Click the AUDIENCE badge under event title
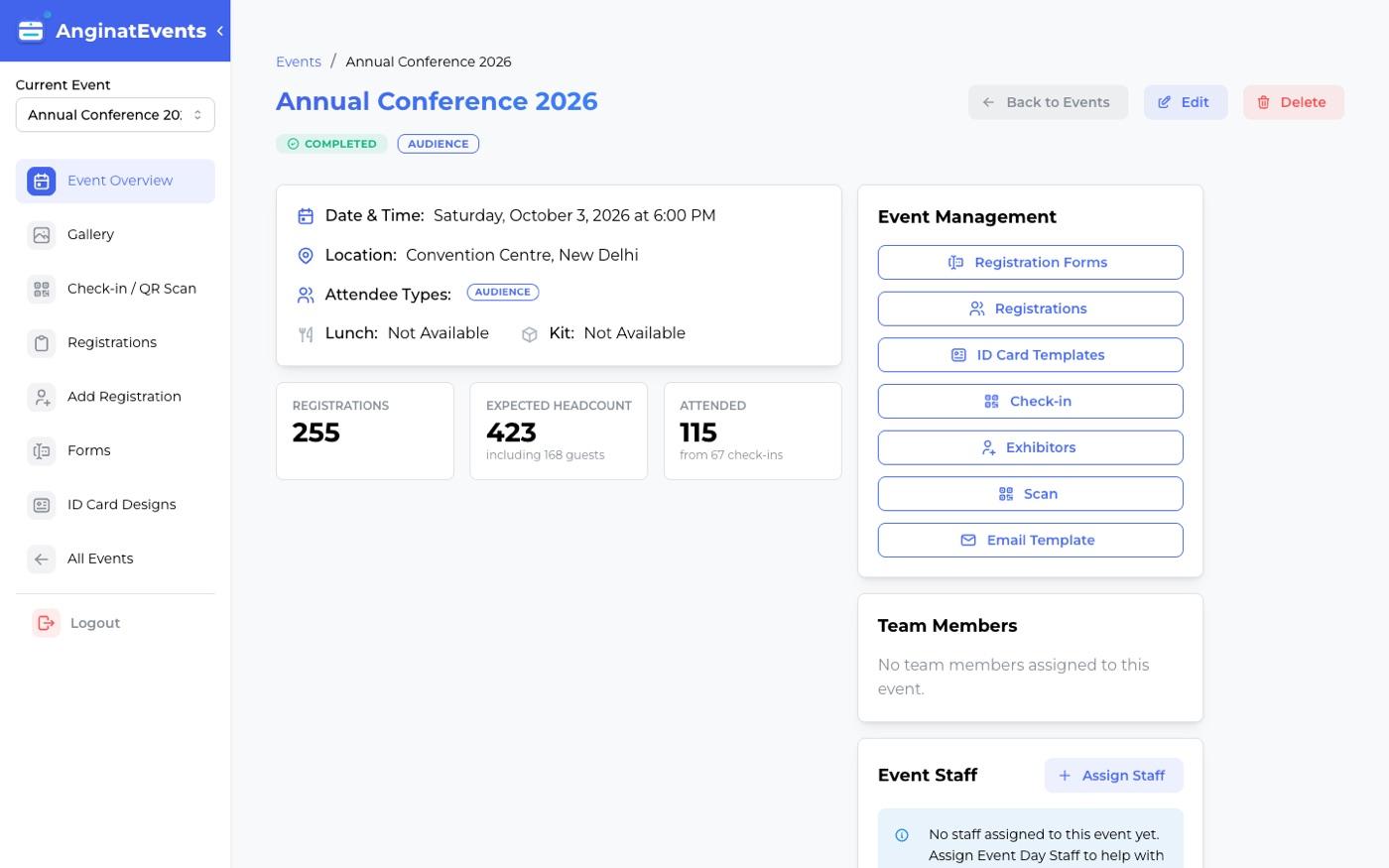Image resolution: width=1389 pixels, height=868 pixels. tap(439, 144)
